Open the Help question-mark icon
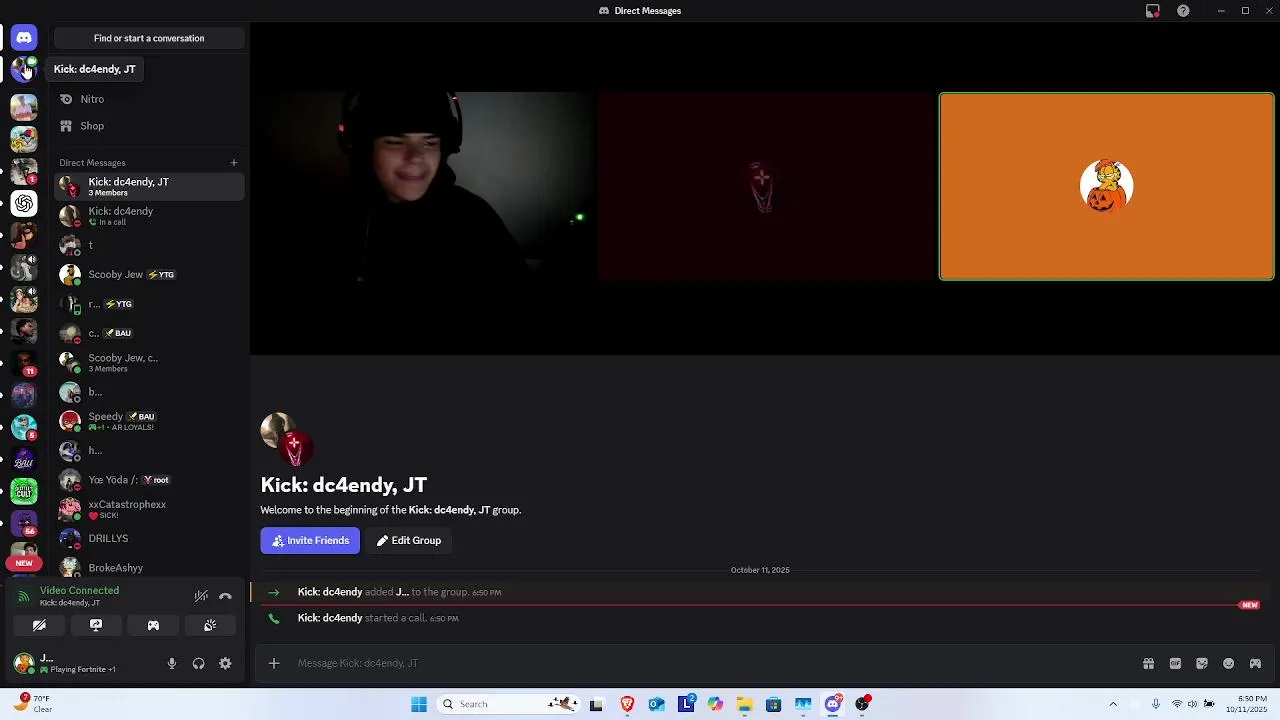 pyautogui.click(x=1183, y=11)
